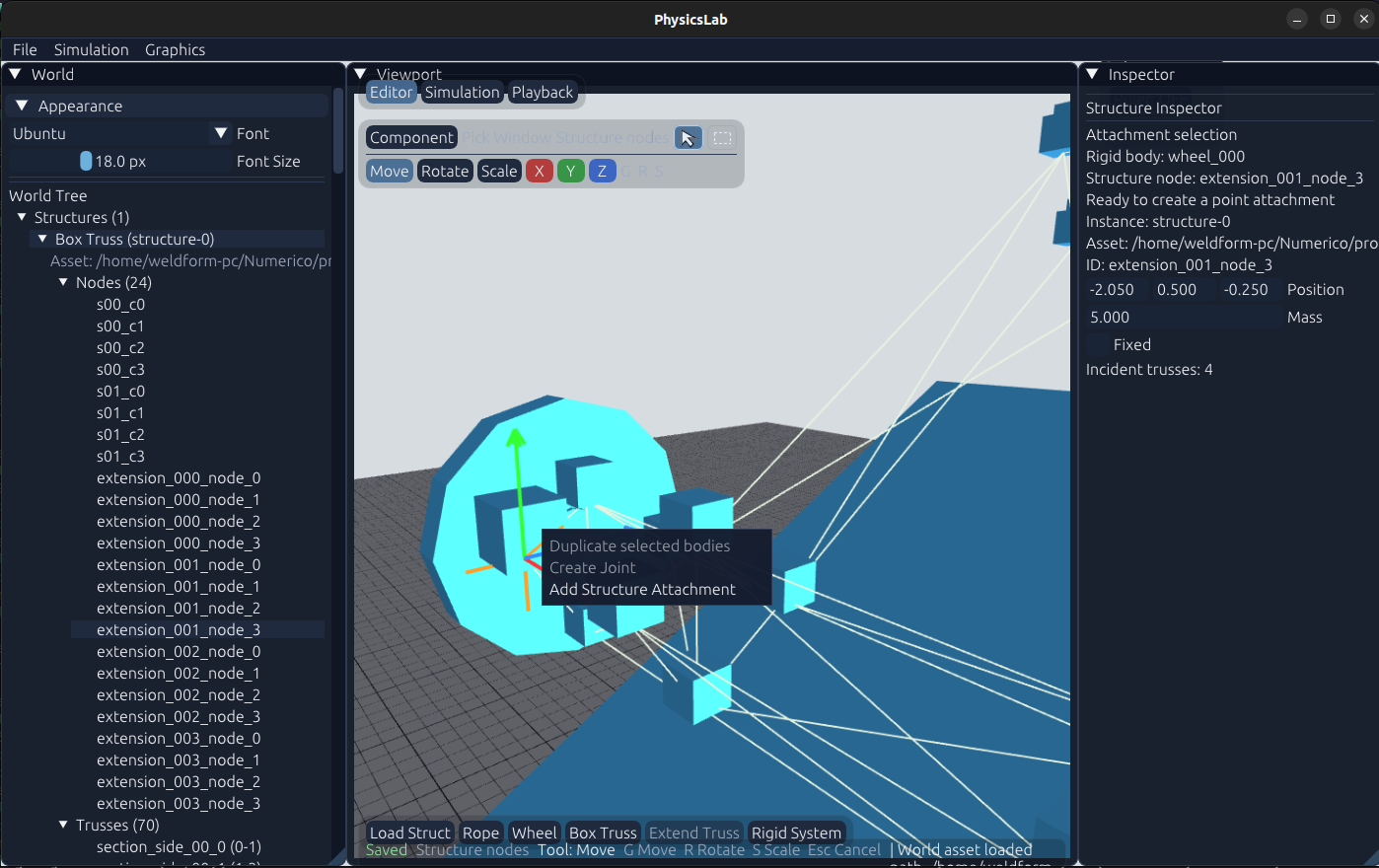The image size is (1379, 868).
Task: Switch to the viewport Simulation tab
Action: tap(462, 92)
